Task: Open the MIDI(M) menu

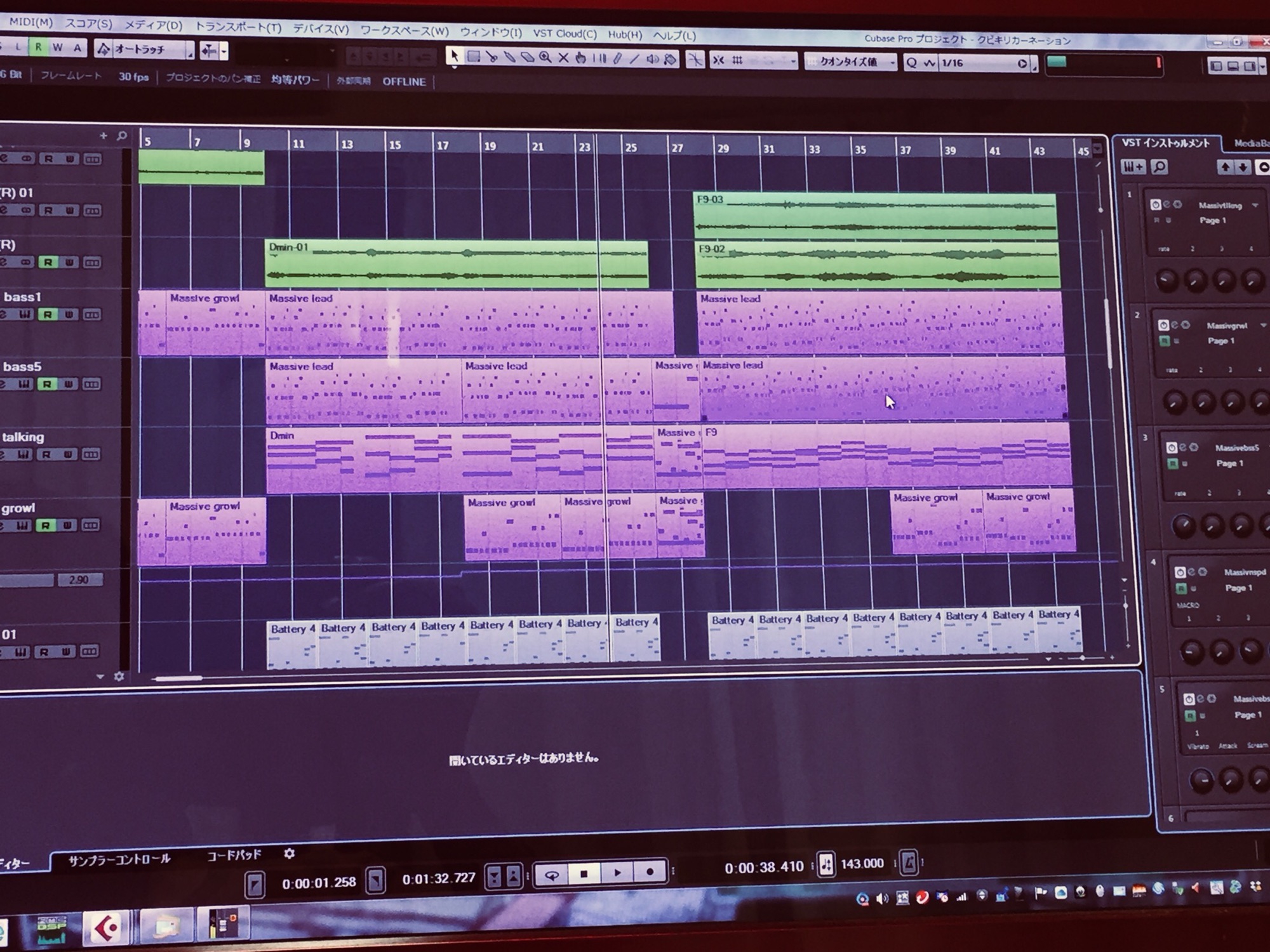Action: [x=30, y=22]
